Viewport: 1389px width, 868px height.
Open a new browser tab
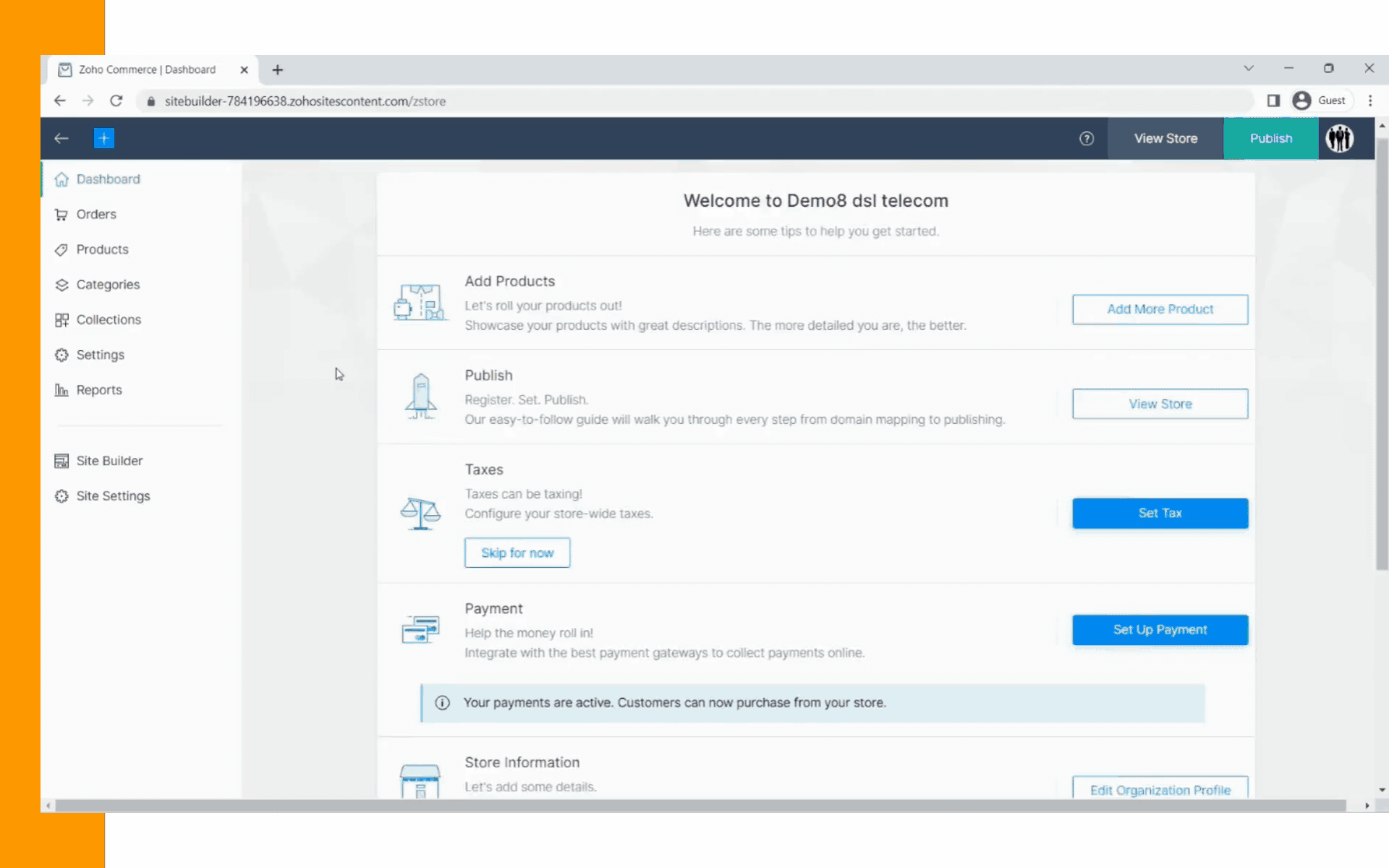tap(278, 70)
